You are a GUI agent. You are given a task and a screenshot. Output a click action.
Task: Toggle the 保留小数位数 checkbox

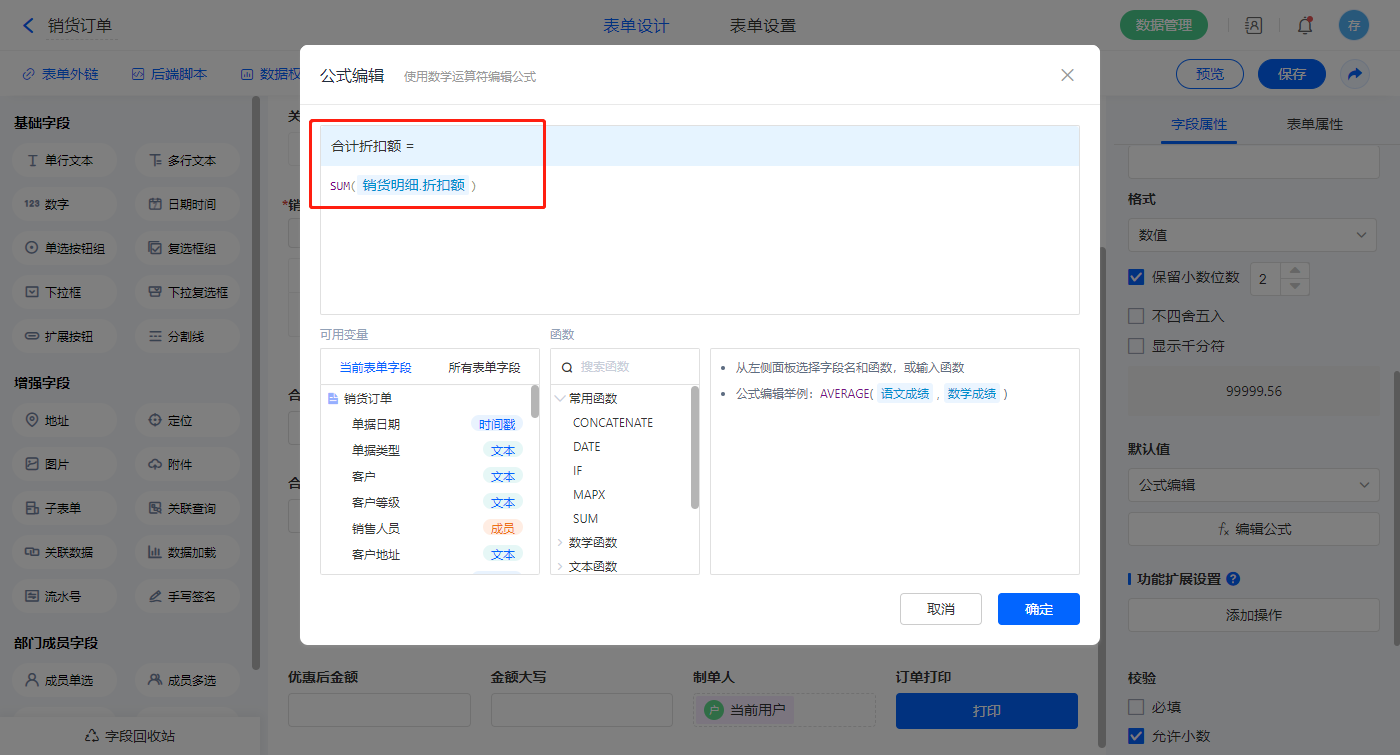tap(1136, 277)
